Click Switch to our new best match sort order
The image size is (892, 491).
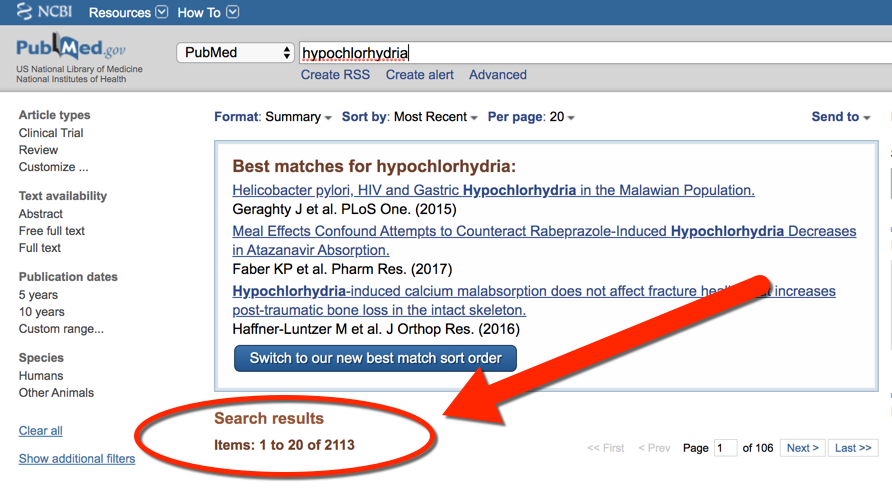coord(375,358)
